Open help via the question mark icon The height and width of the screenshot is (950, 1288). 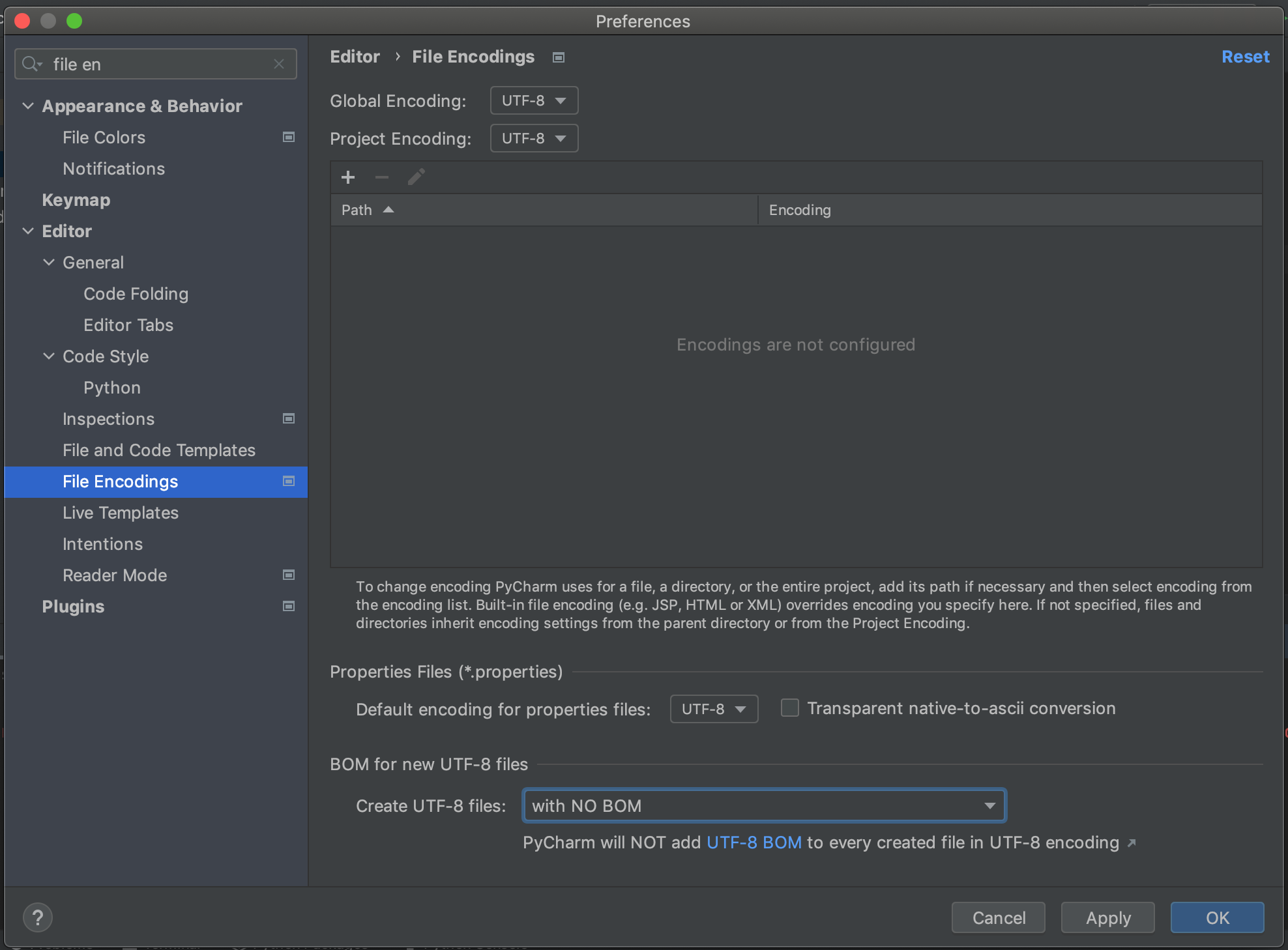coord(38,917)
